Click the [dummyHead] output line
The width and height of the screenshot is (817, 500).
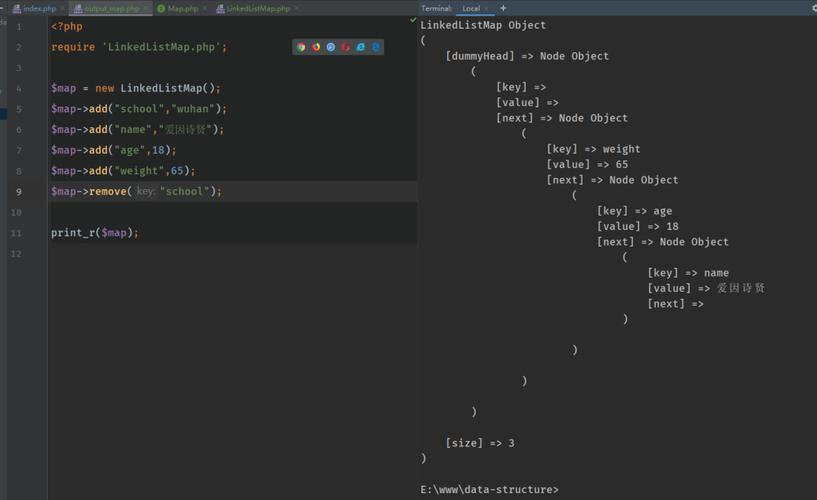[527, 56]
